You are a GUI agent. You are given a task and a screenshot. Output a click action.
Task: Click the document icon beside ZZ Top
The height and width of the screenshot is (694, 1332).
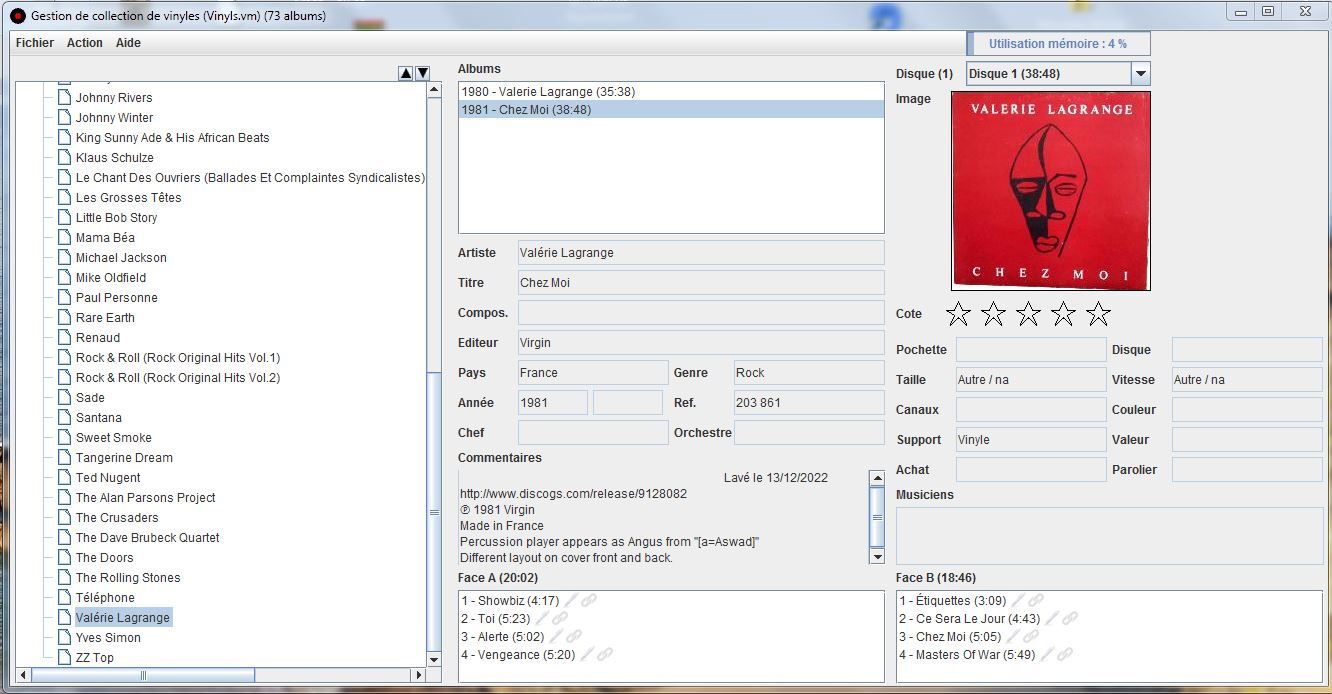(65, 657)
